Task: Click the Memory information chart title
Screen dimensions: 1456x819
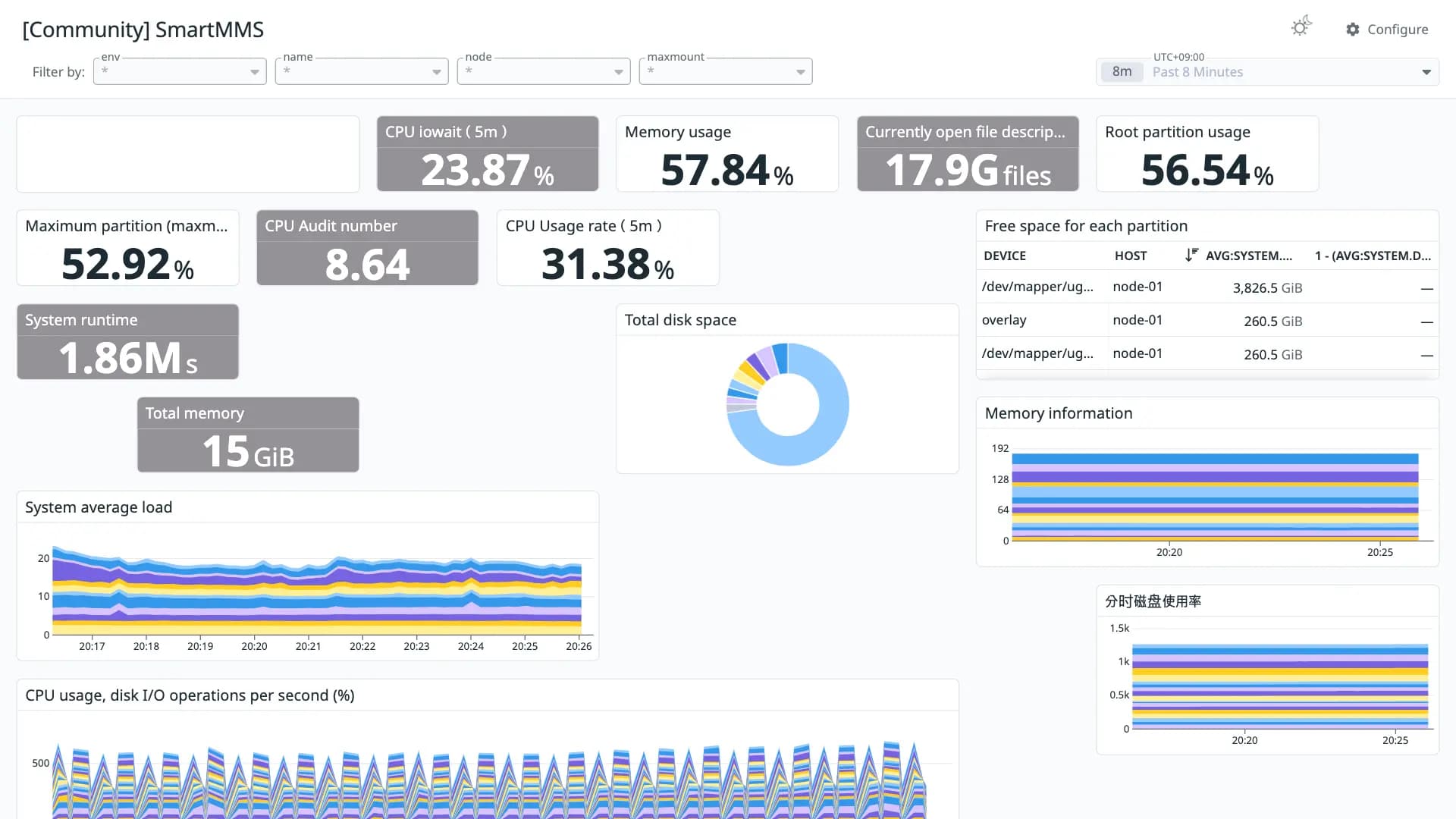Action: pos(1059,413)
